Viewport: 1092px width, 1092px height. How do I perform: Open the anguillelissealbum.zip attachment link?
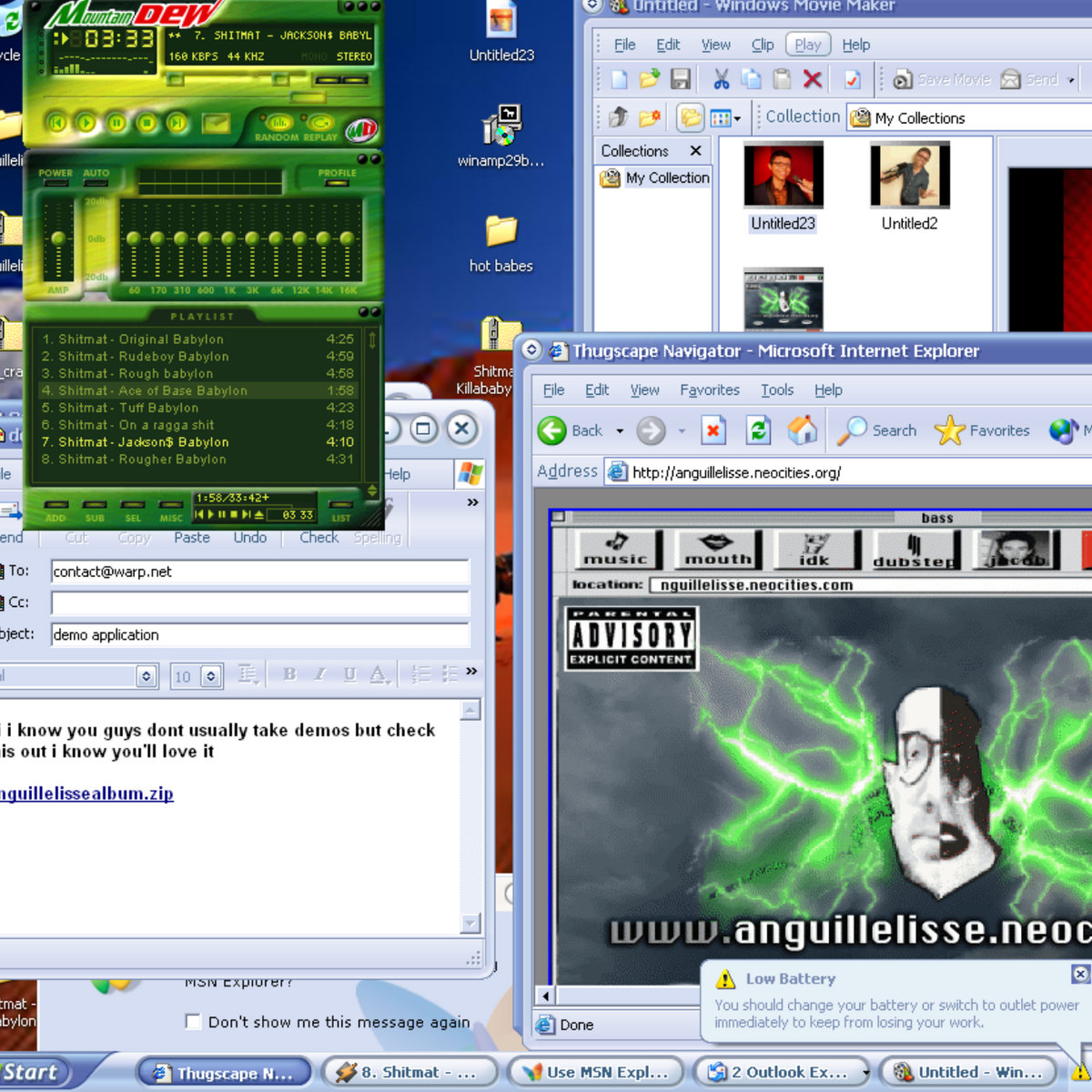click(86, 794)
